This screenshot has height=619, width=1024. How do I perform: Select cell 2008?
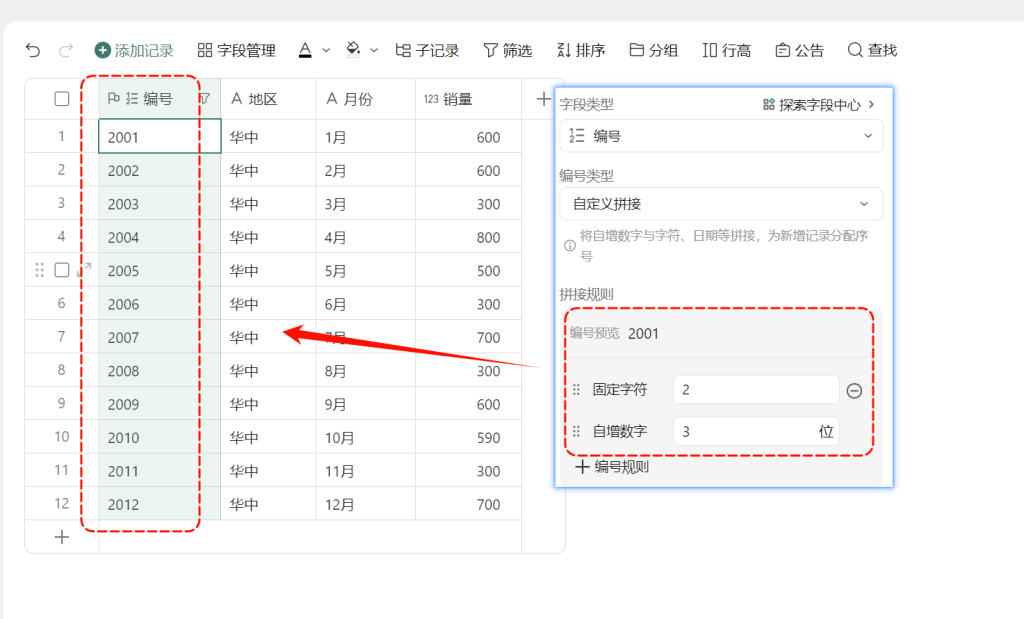159,370
